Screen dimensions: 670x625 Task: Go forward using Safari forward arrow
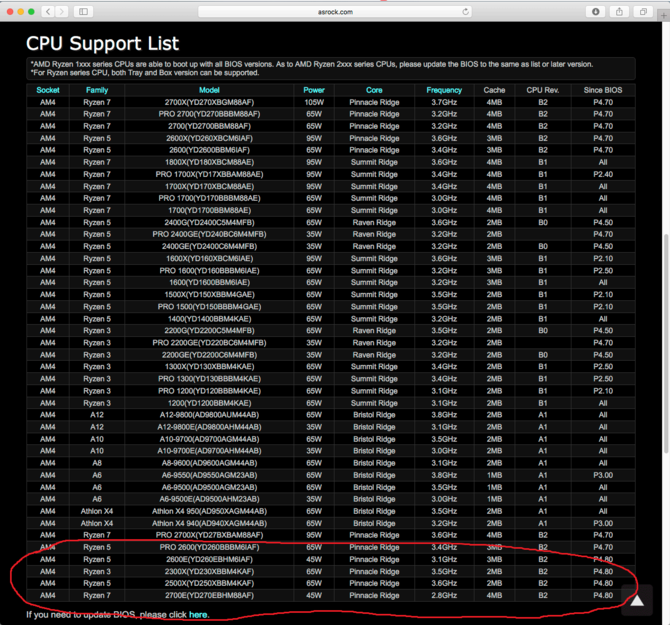coord(62,12)
